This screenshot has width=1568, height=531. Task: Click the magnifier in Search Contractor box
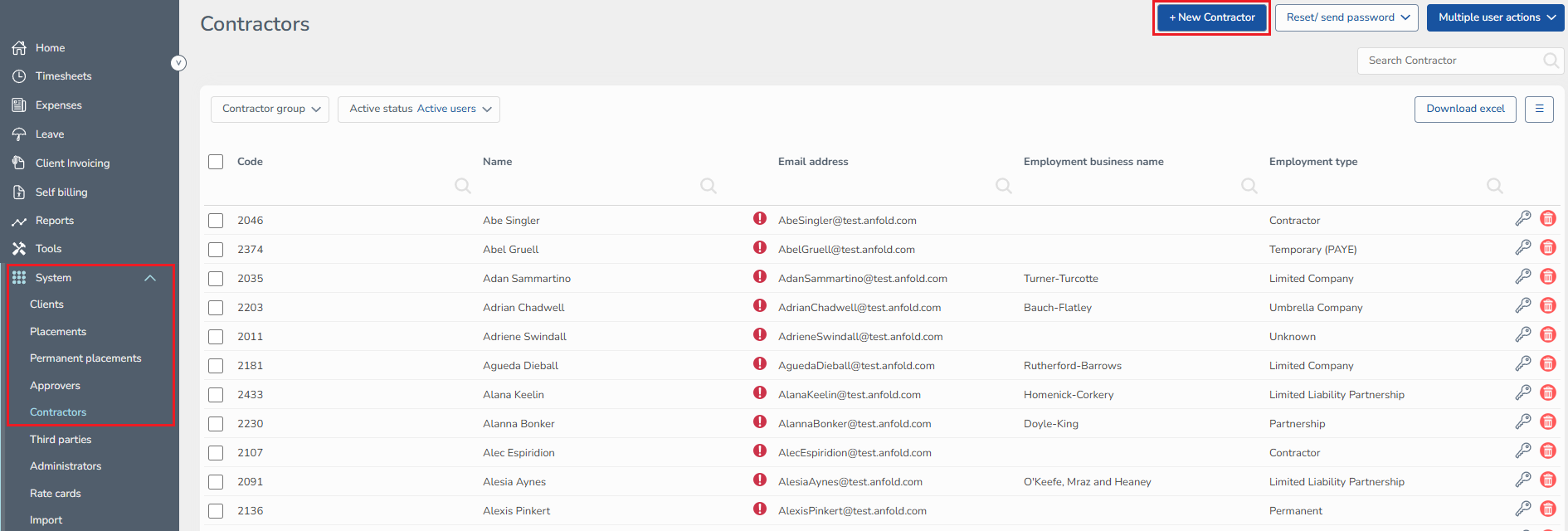point(1551,61)
